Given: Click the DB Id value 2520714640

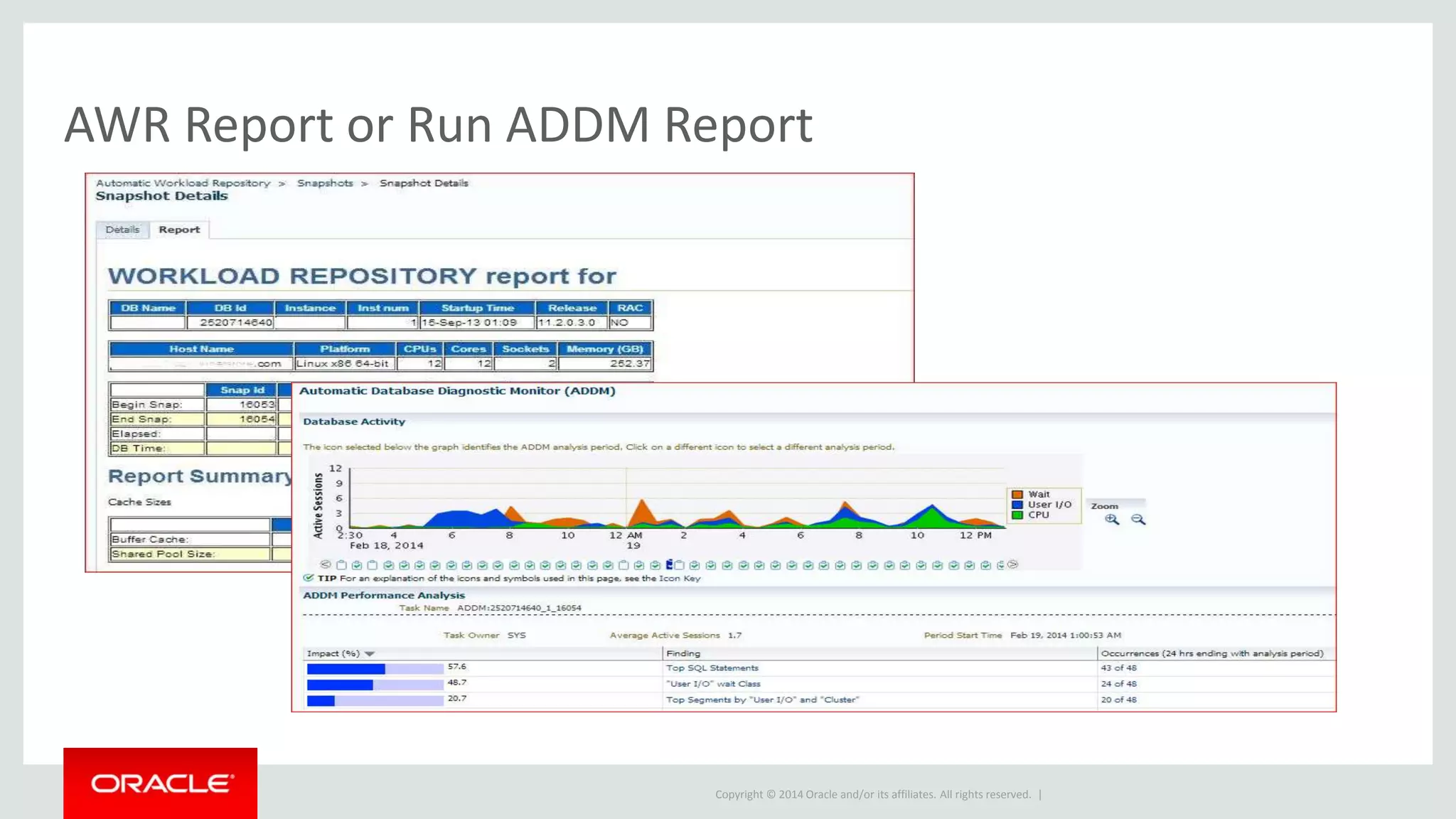Looking at the screenshot, I should [236, 322].
